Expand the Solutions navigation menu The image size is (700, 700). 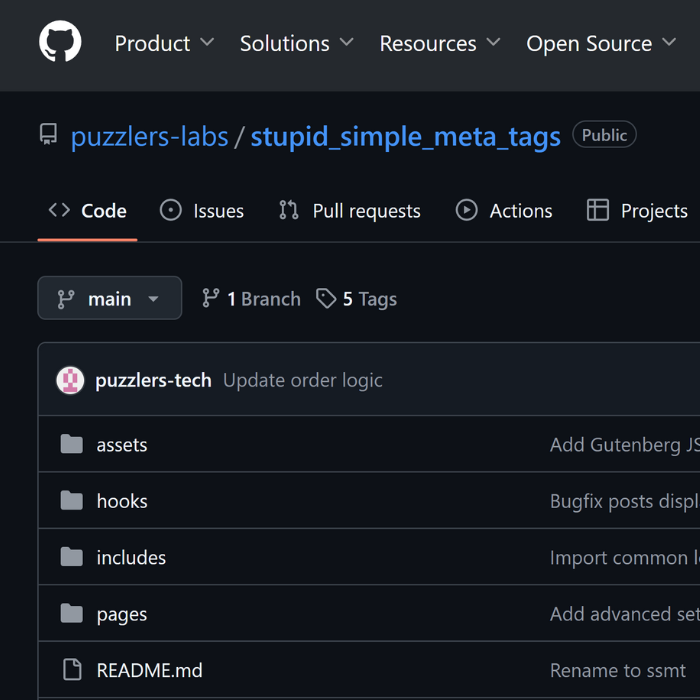[296, 43]
